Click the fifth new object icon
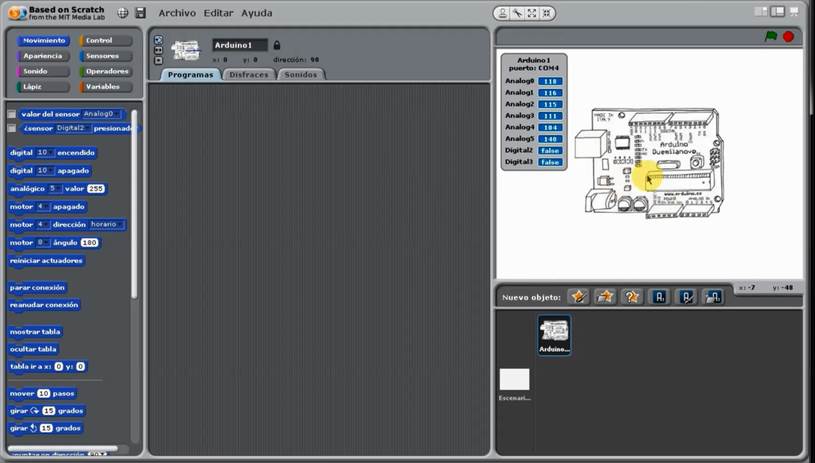815x463 pixels. (686, 297)
